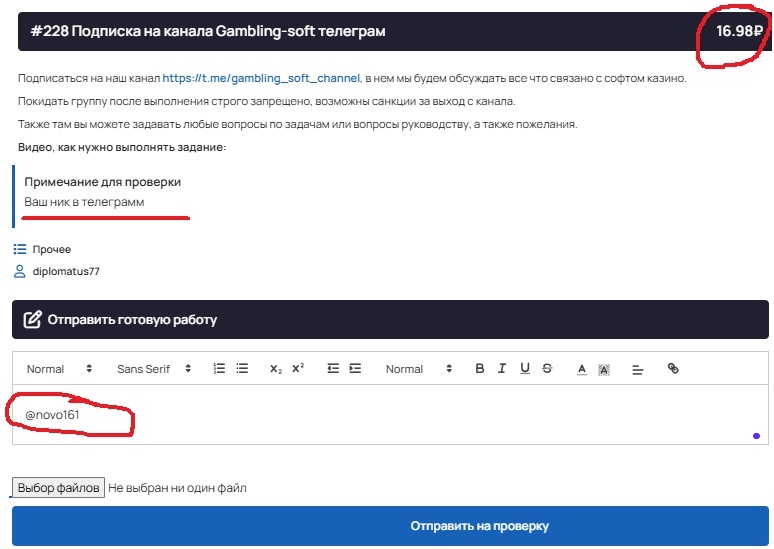Click the Видео, как нужно выполнять задание line
774x549 pixels.
[x=122, y=147]
